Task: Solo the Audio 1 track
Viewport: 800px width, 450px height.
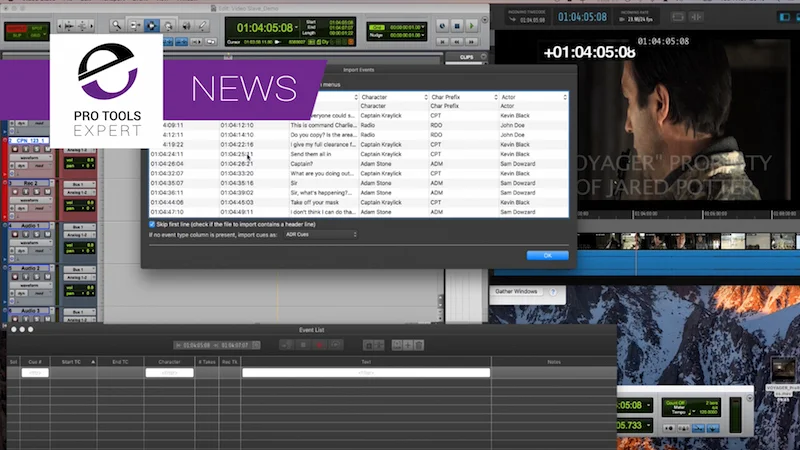Action: tap(37, 234)
